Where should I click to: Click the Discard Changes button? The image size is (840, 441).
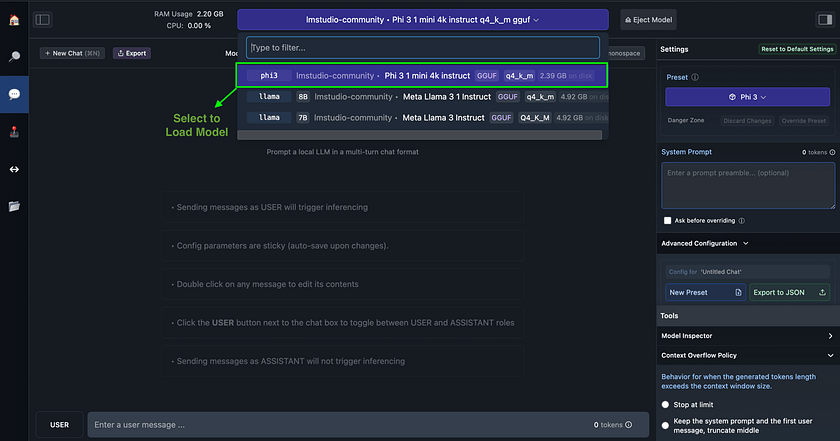pyautogui.click(x=747, y=121)
